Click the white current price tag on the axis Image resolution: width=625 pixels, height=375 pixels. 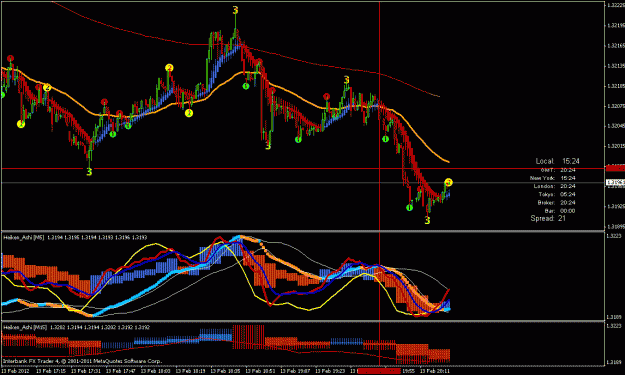click(x=615, y=183)
